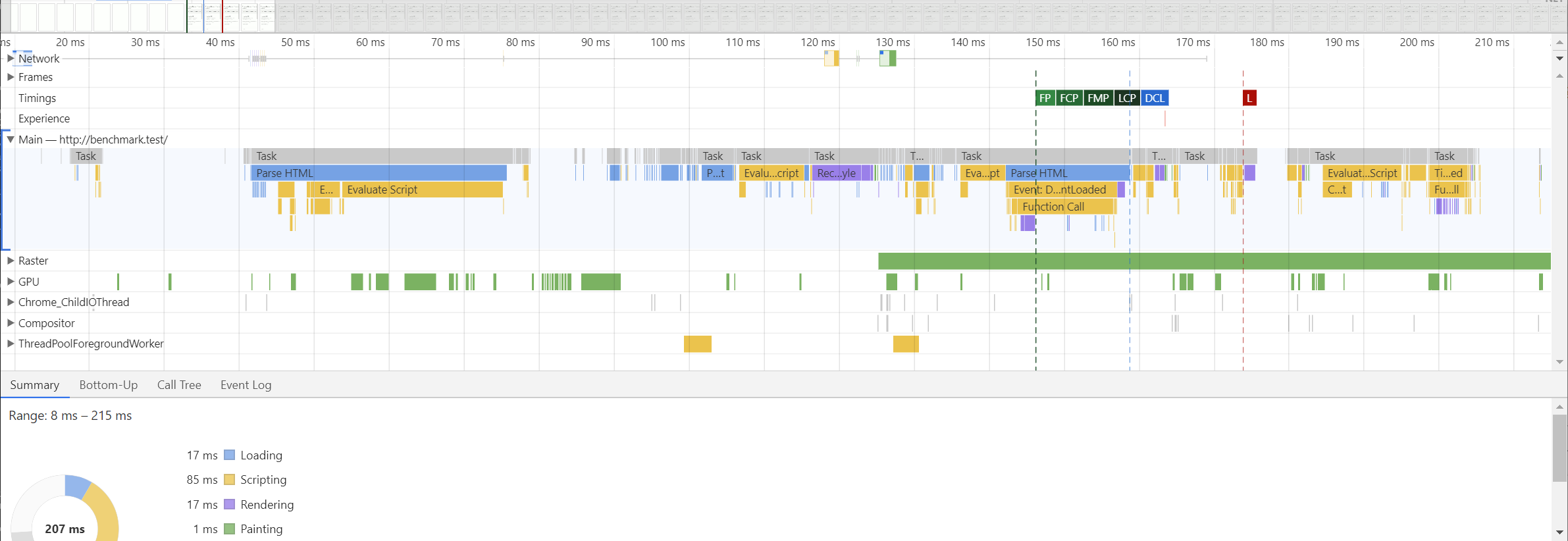The width and height of the screenshot is (1568, 541).
Task: Collapse the Main benchmark.test thread
Action: (x=11, y=140)
